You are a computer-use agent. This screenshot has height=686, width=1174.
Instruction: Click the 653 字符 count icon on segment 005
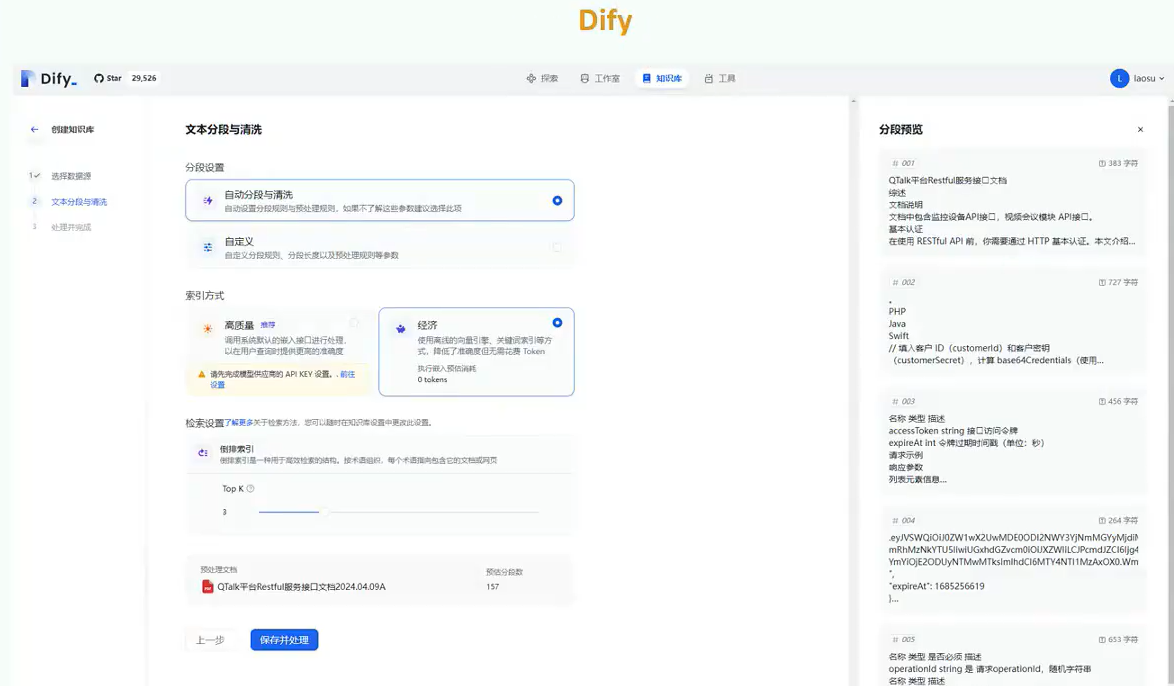point(1102,640)
